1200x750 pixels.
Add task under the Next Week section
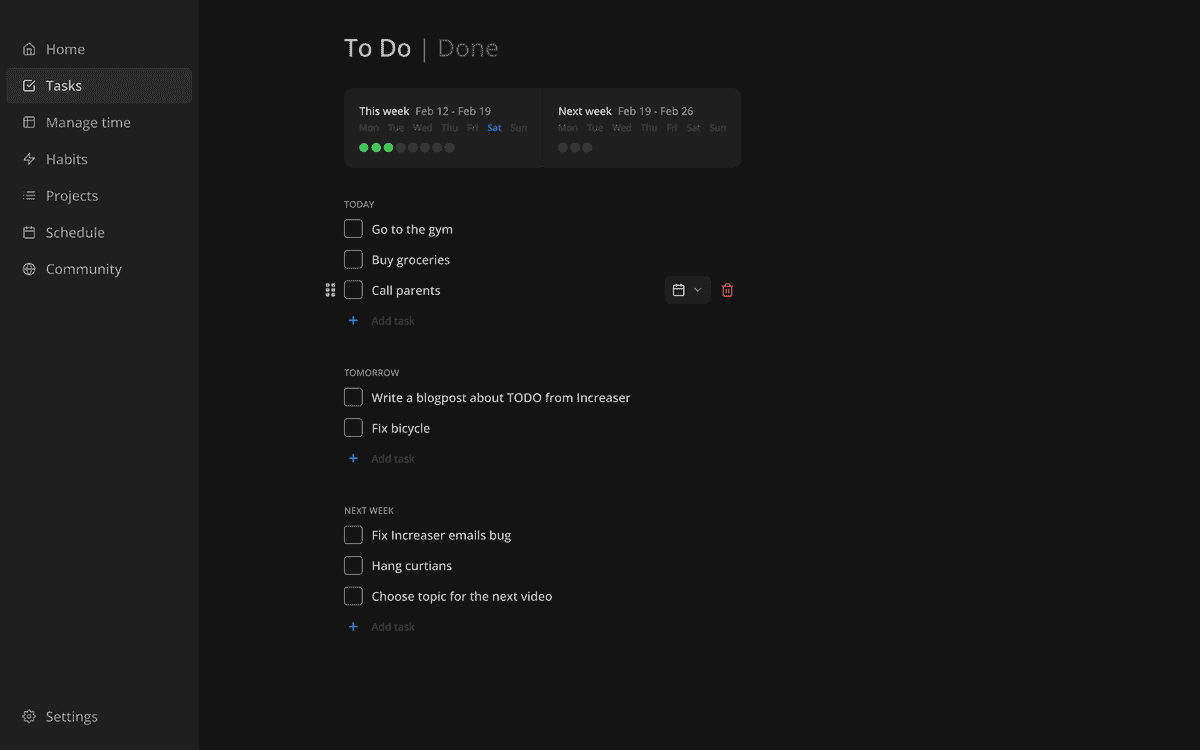[x=392, y=627]
